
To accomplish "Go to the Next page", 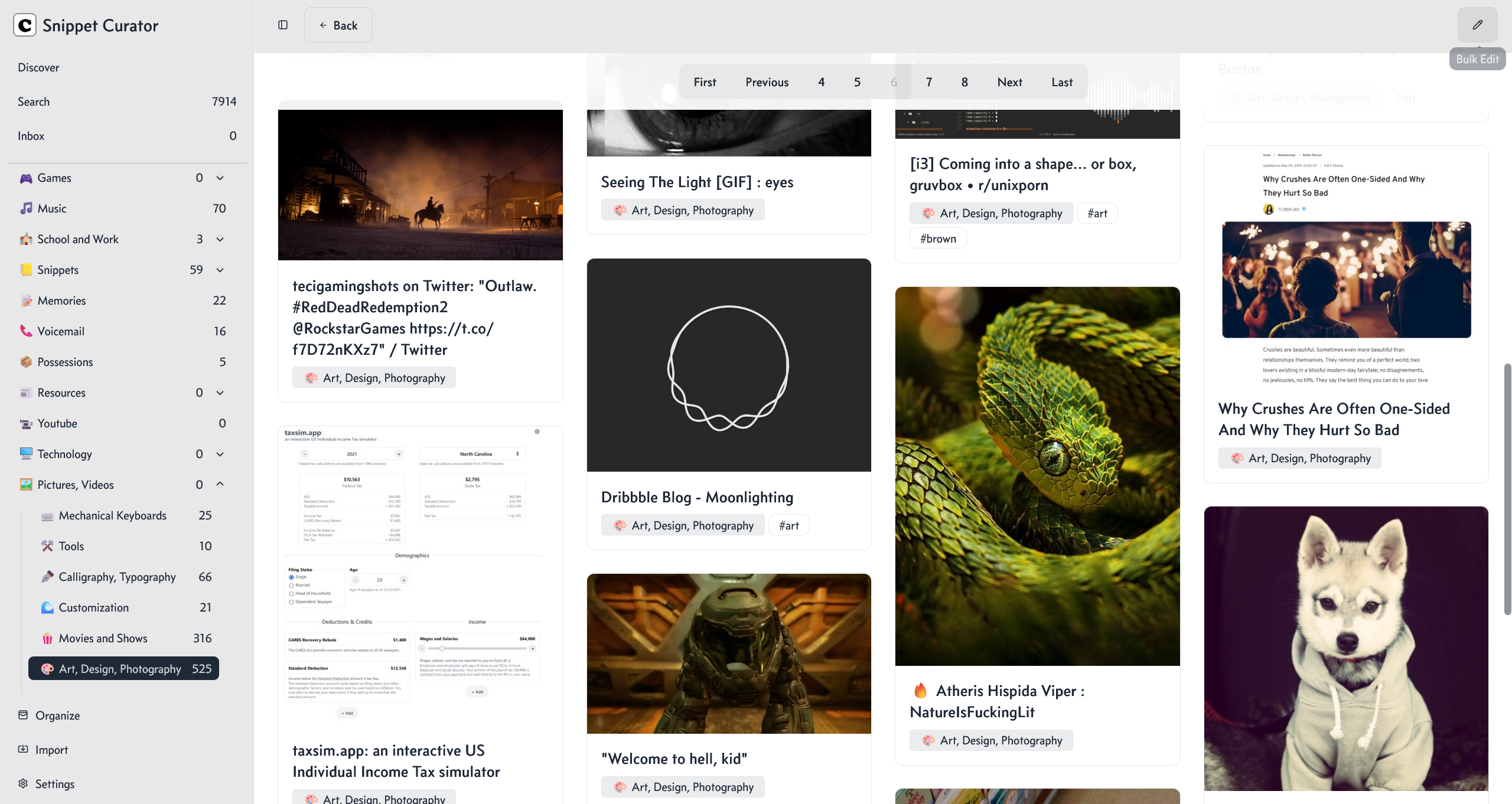I will coord(1009,82).
